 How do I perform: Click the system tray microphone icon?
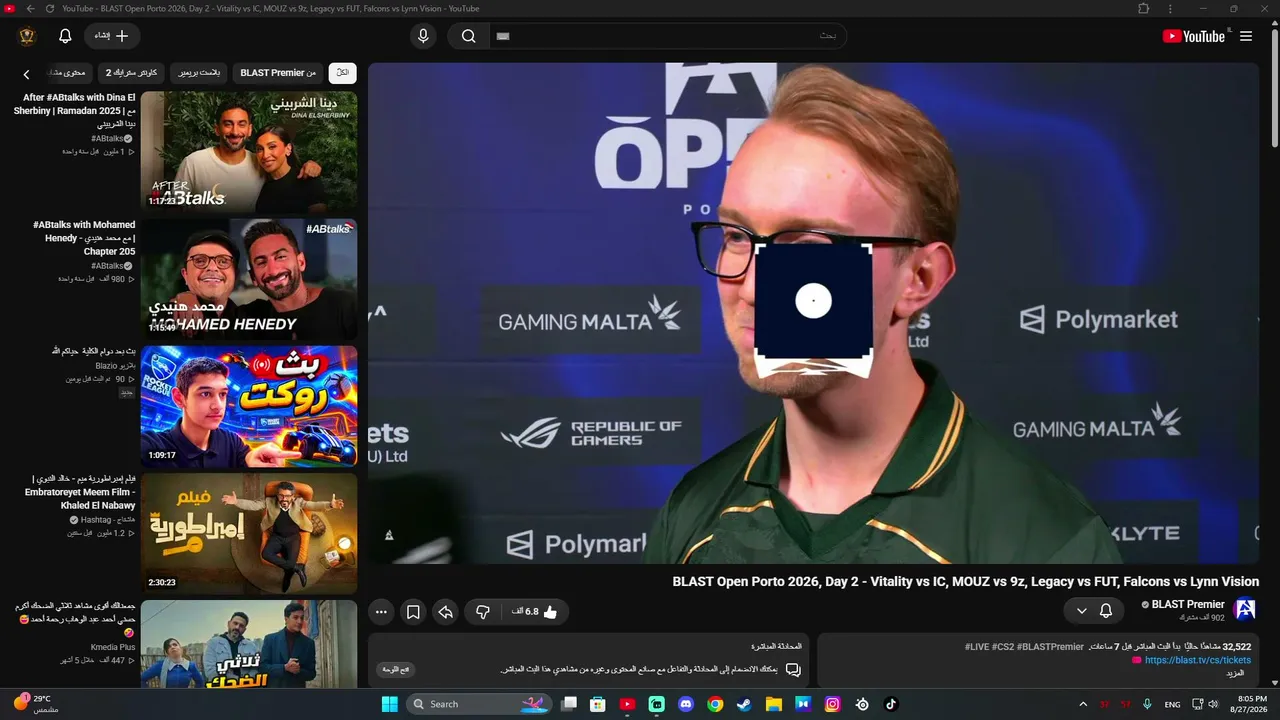pyautogui.click(x=1147, y=704)
